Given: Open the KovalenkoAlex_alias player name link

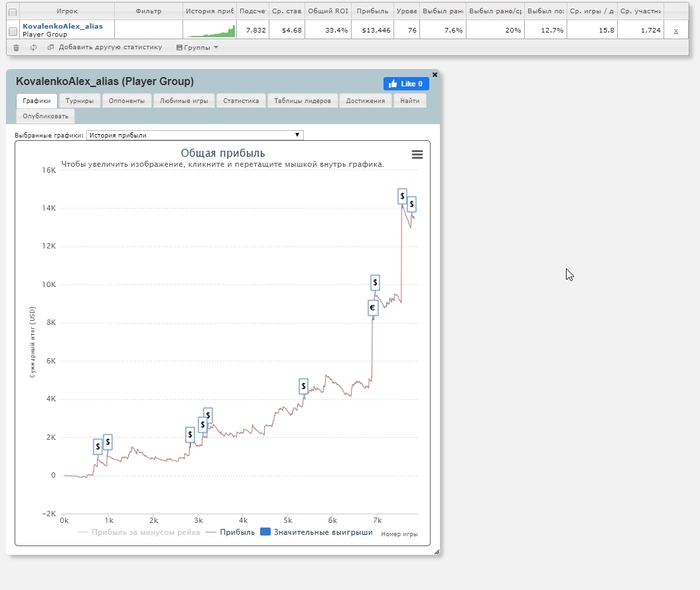Looking at the screenshot, I should 62,26.
